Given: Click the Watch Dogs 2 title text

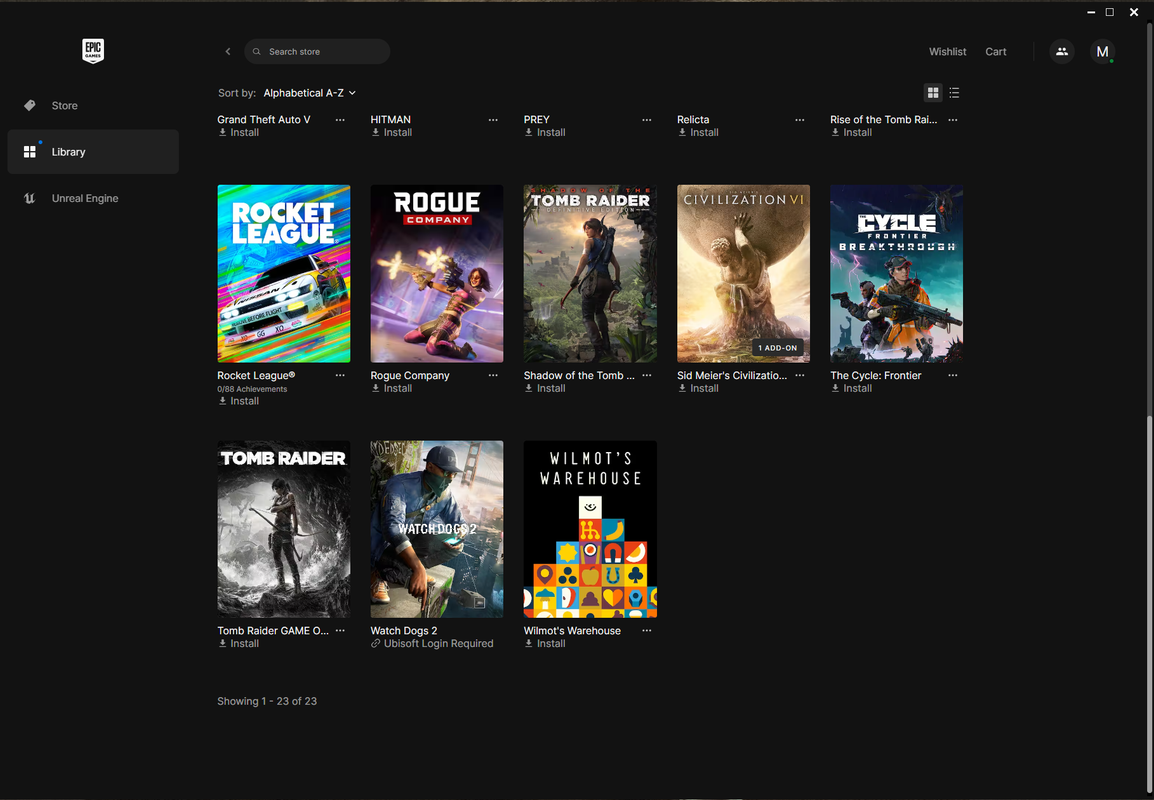Looking at the screenshot, I should (x=403, y=631).
